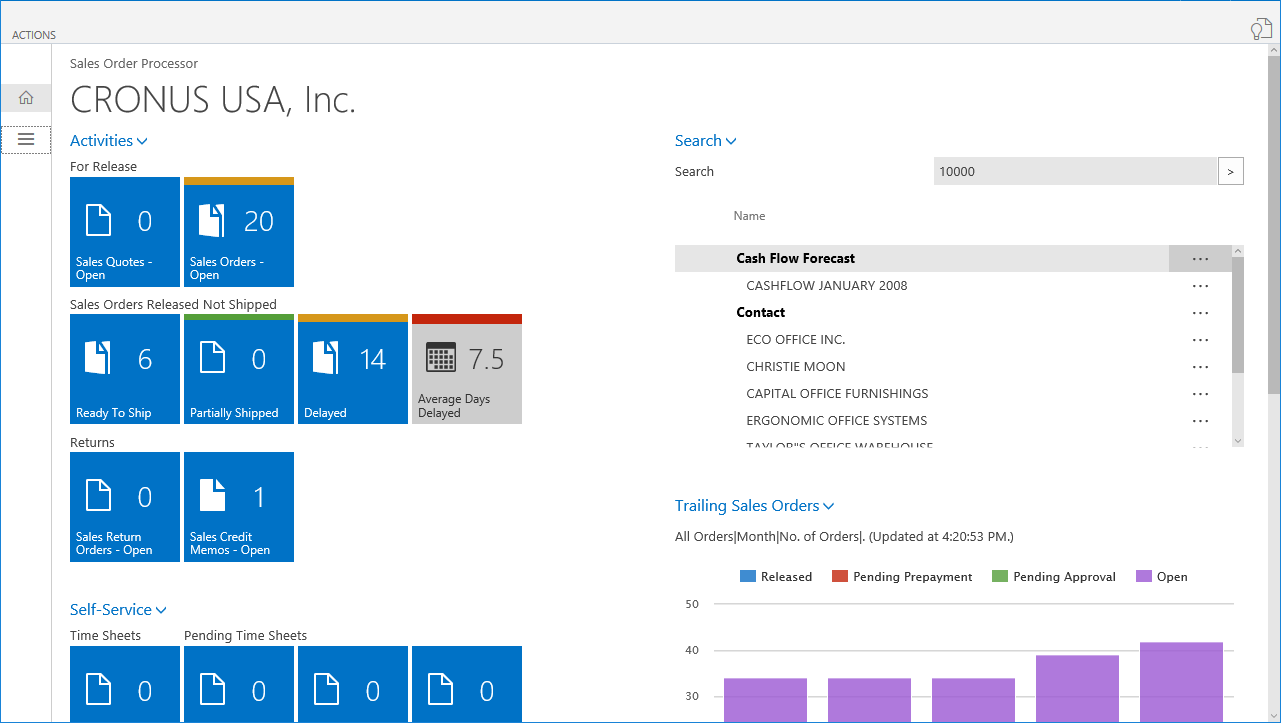Click the Search input field
Screen dimensions: 1281x723
(1075, 171)
